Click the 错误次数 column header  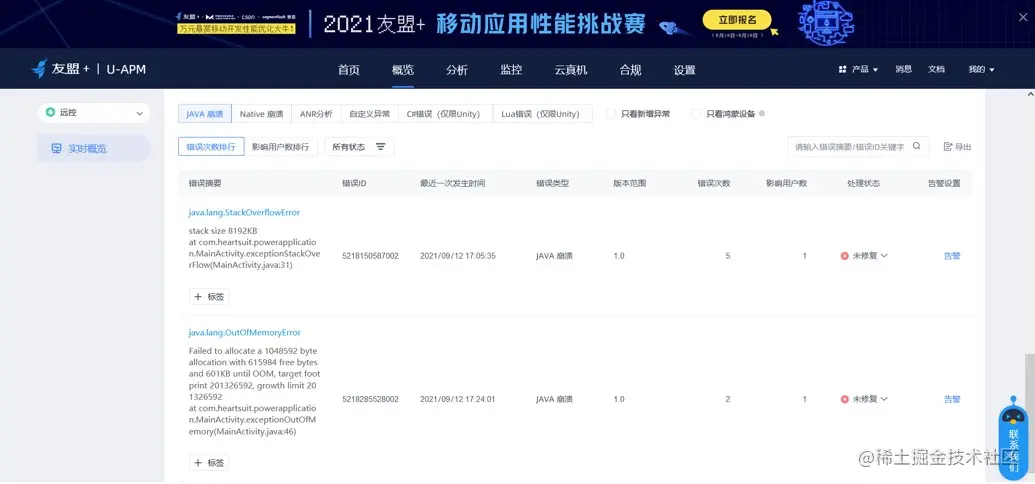click(x=714, y=184)
